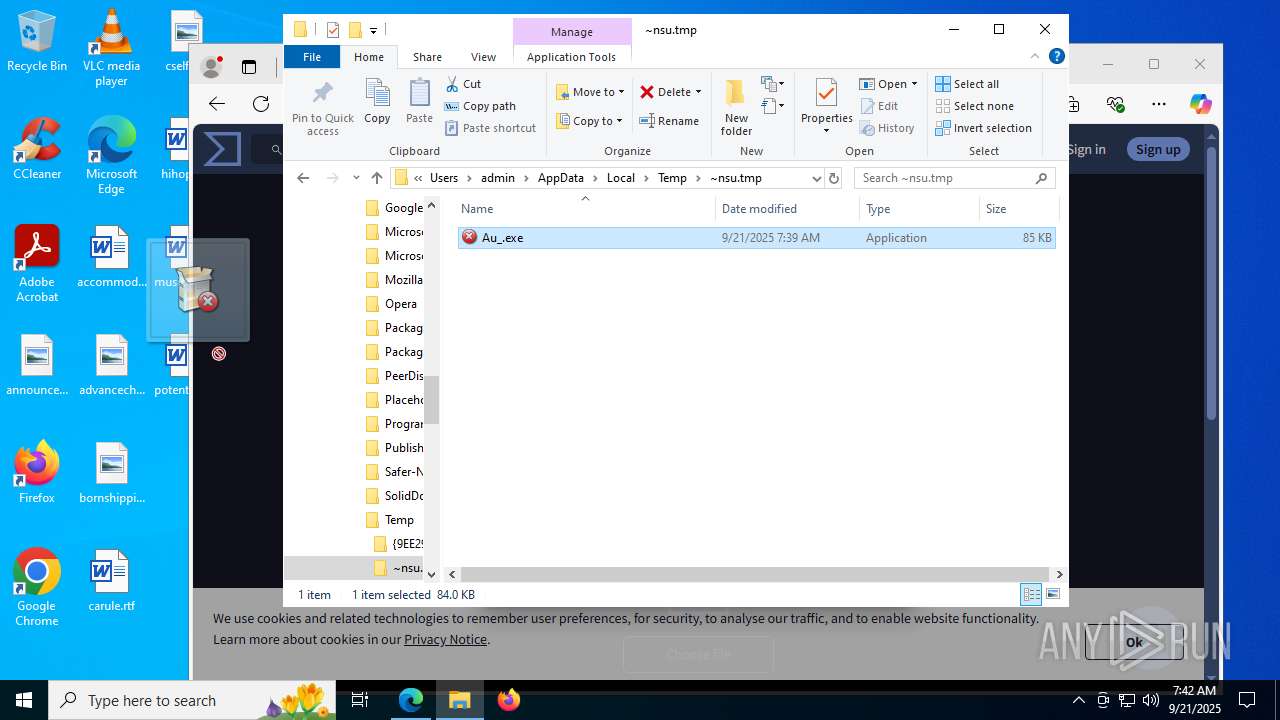Open the Application Tools tab
The image size is (1280, 720).
(x=571, y=57)
